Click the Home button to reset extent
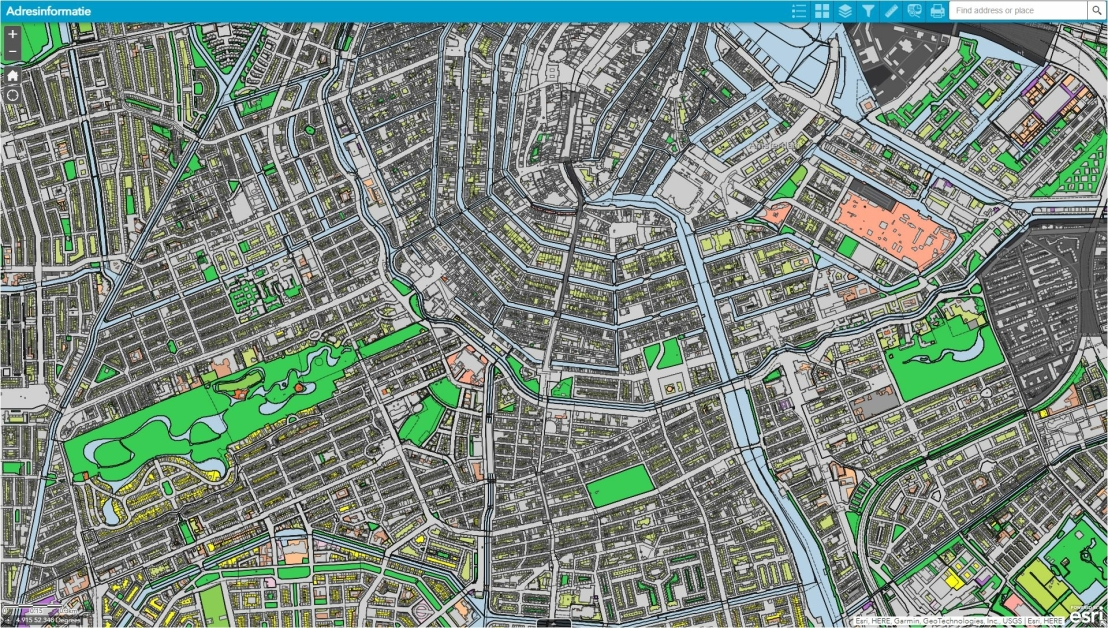Image resolution: width=1108 pixels, height=628 pixels. coord(11,73)
